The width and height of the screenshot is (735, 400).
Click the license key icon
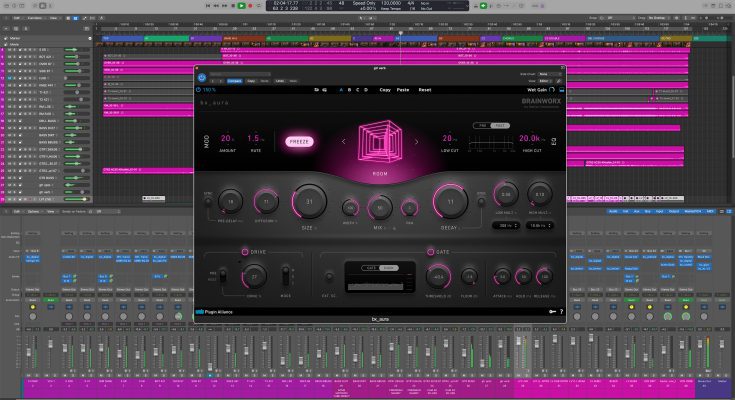550,312
